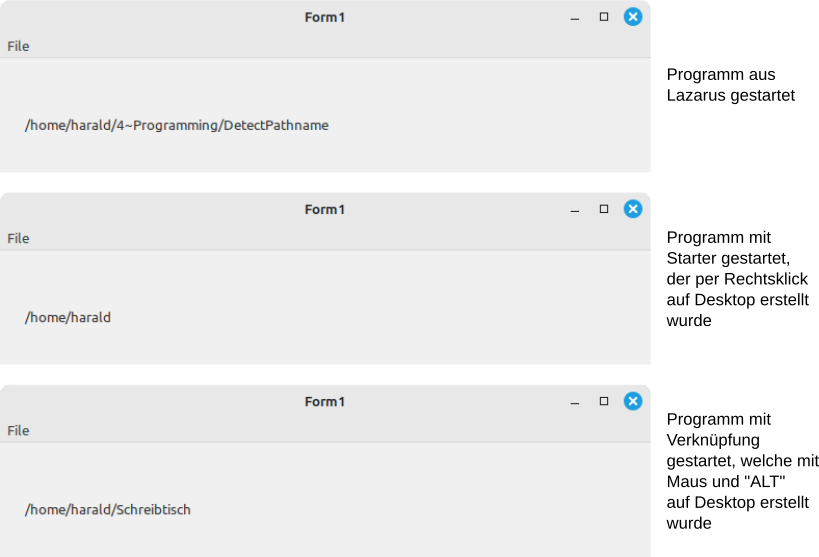819x557 pixels.
Task: Click the /home/harald/4~Programming/DetectPathname path label
Action: (177, 125)
